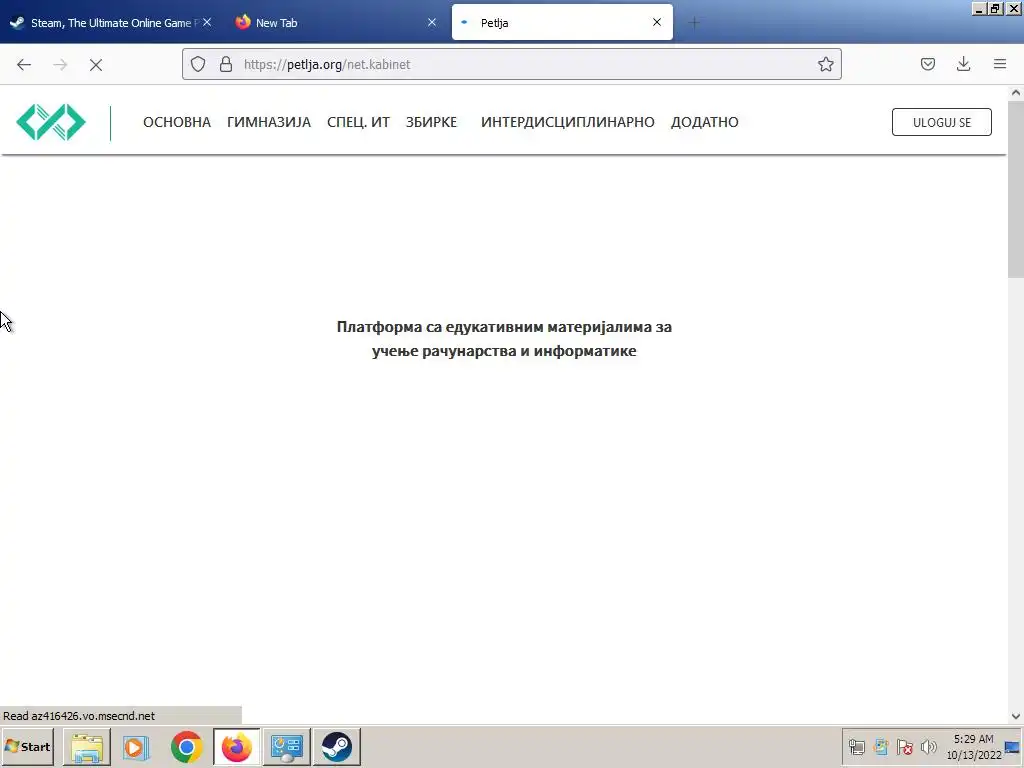Open the СПЕЦ. ИТ menu item
The height and width of the screenshot is (768, 1024).
[359, 122]
